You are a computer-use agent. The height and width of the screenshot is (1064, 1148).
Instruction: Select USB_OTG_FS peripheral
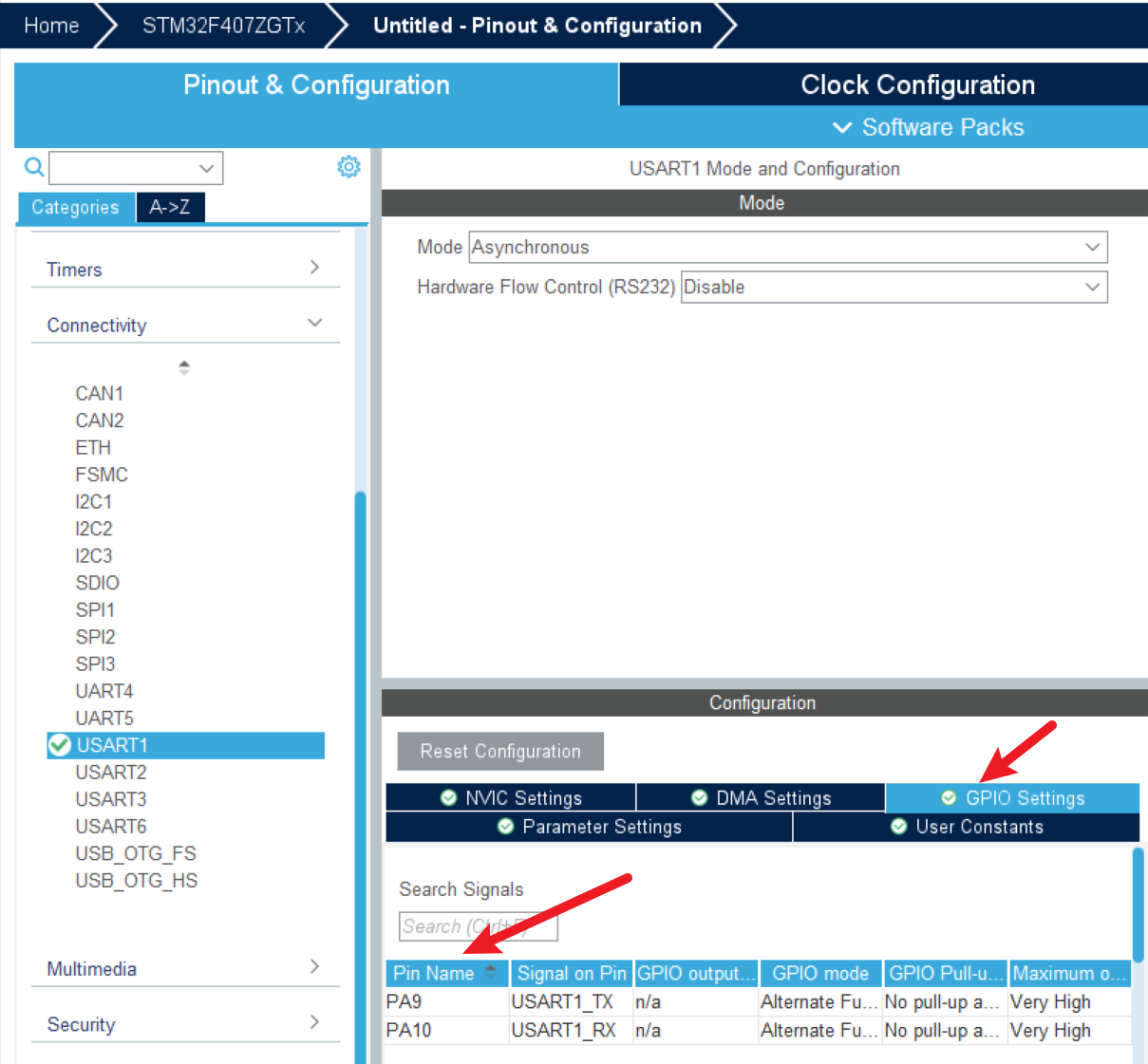pyautogui.click(x=136, y=853)
